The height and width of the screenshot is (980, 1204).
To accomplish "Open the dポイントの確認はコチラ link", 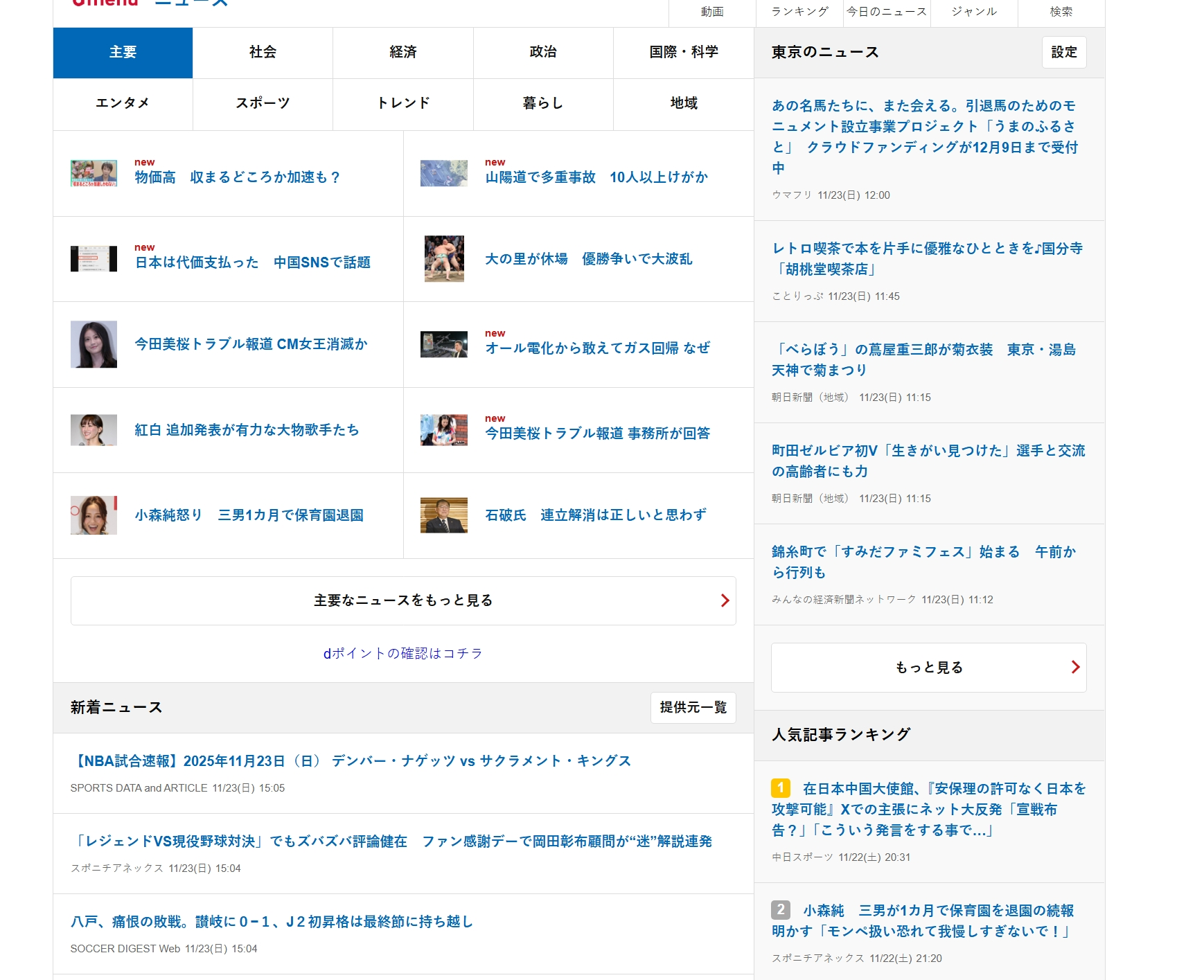I will click(x=402, y=652).
